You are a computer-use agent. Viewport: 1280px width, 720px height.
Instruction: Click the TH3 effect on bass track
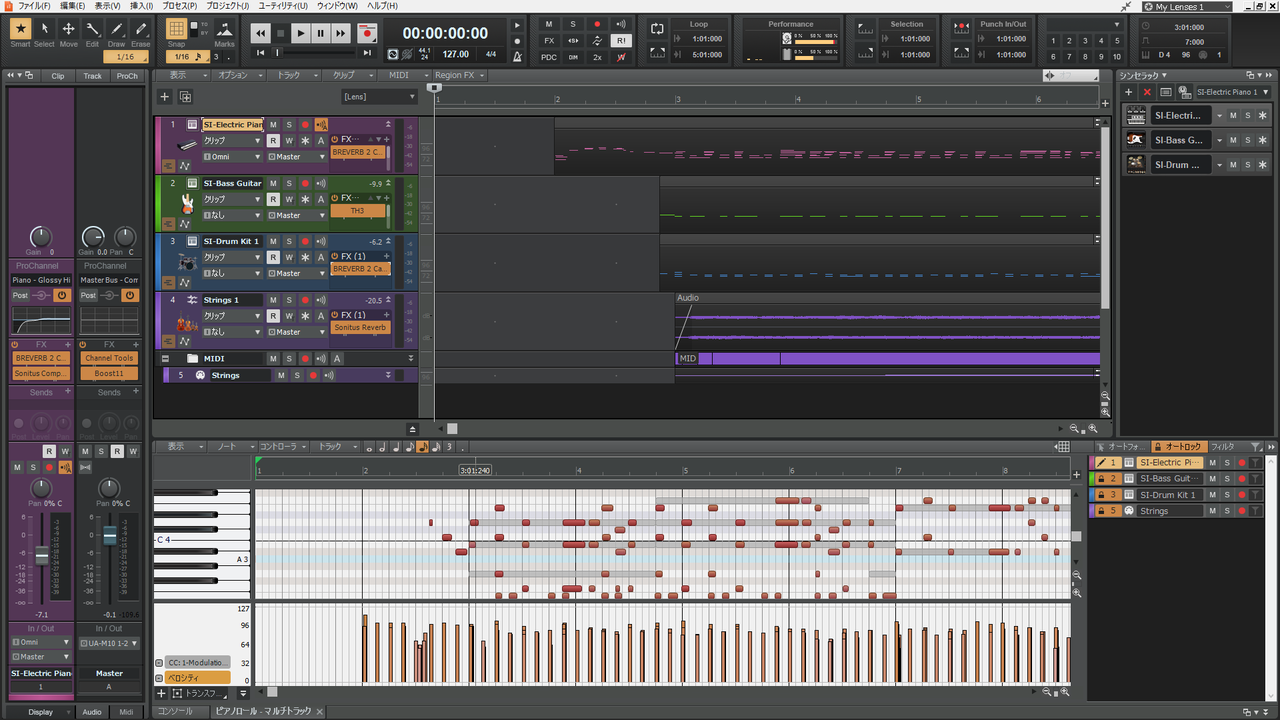tap(357, 211)
